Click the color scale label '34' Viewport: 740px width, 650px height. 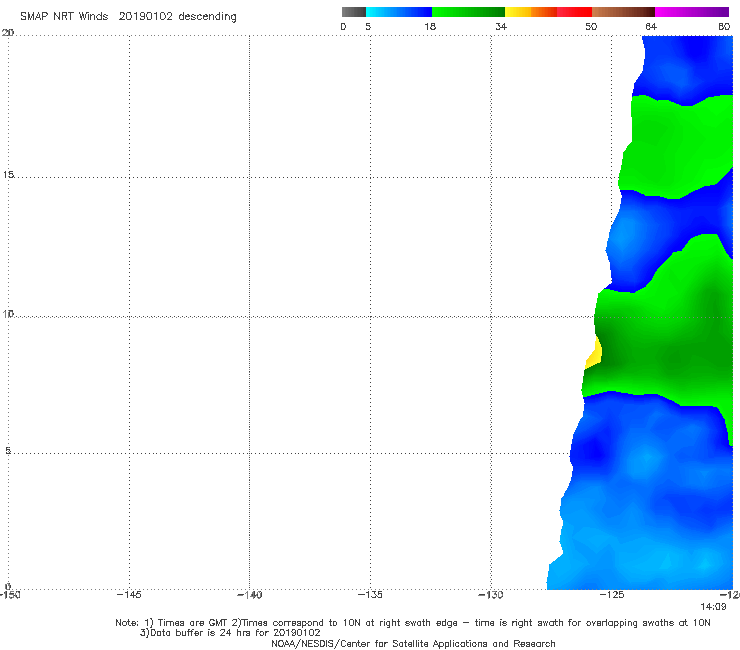point(501,26)
